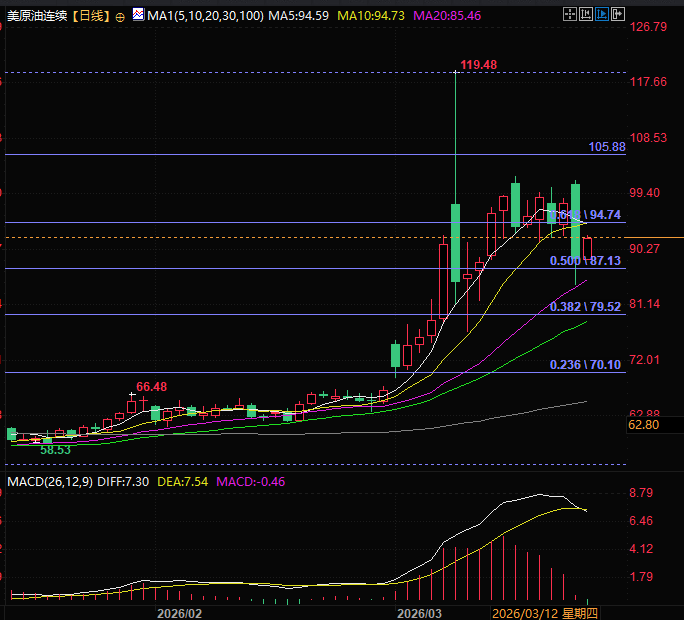Click the 2026/02 time axis label
684x620 pixels.
coord(179,613)
